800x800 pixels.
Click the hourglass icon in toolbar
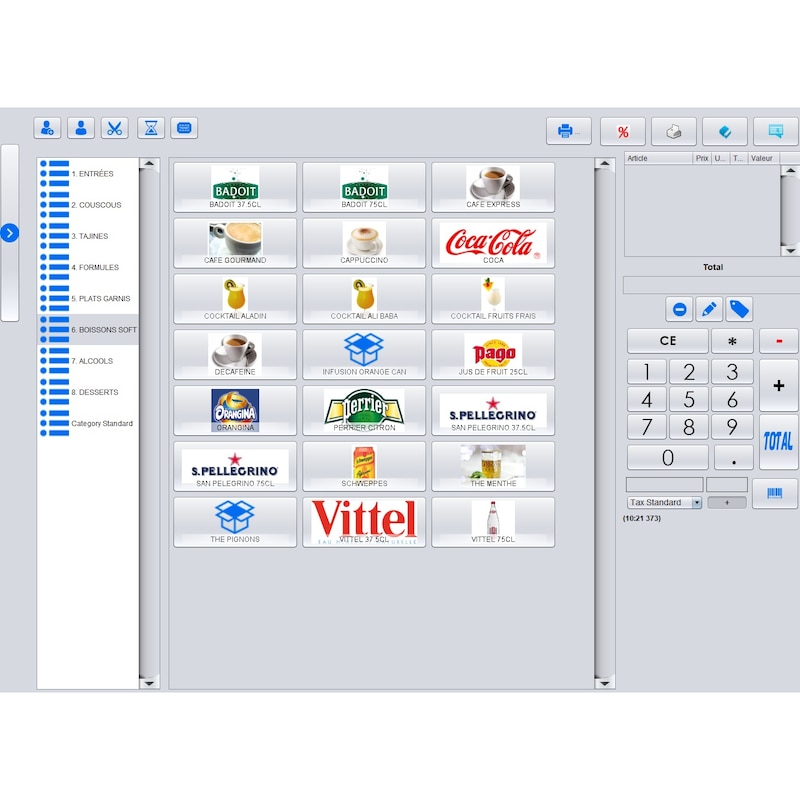click(x=151, y=128)
